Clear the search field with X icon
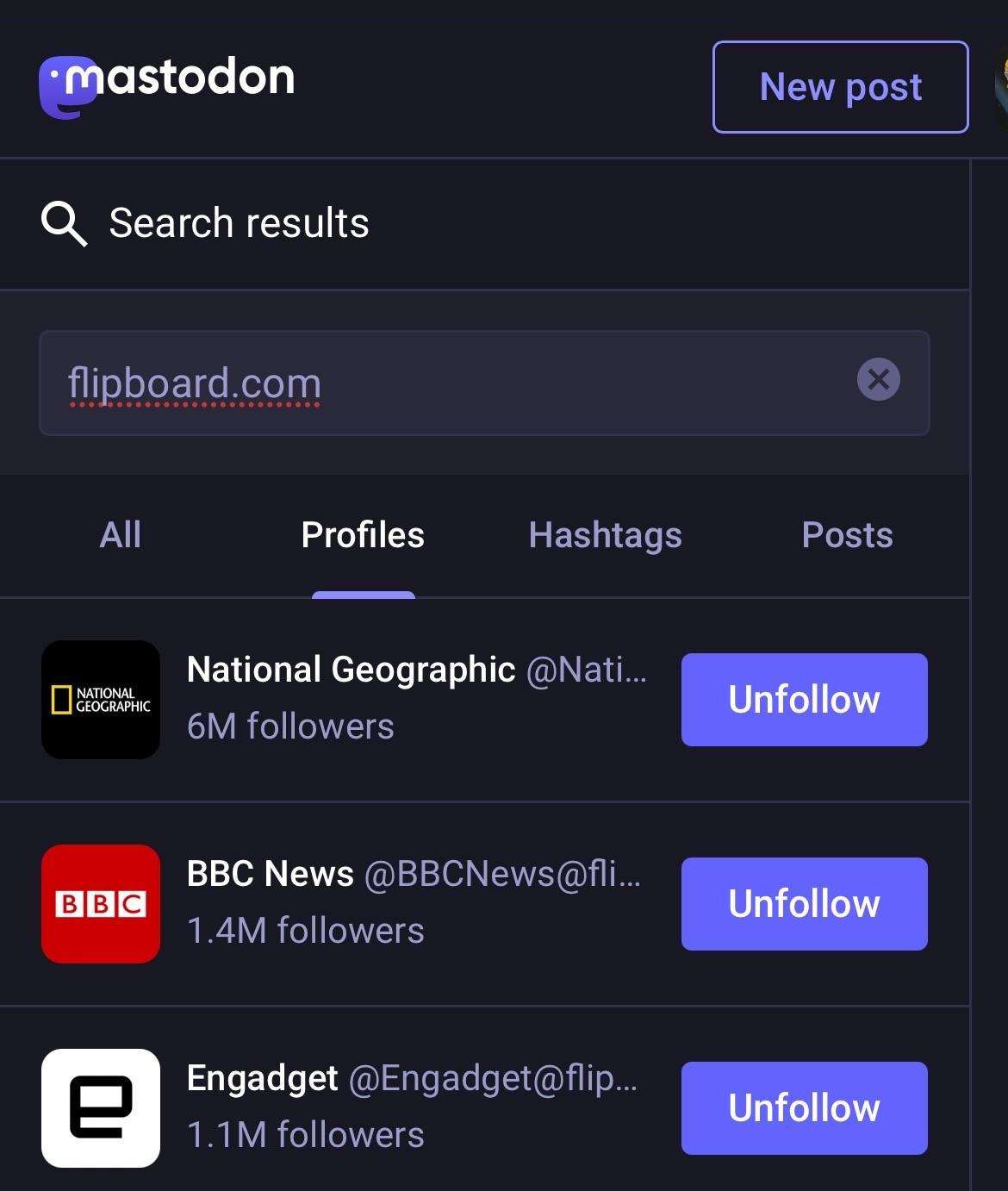 (x=878, y=379)
